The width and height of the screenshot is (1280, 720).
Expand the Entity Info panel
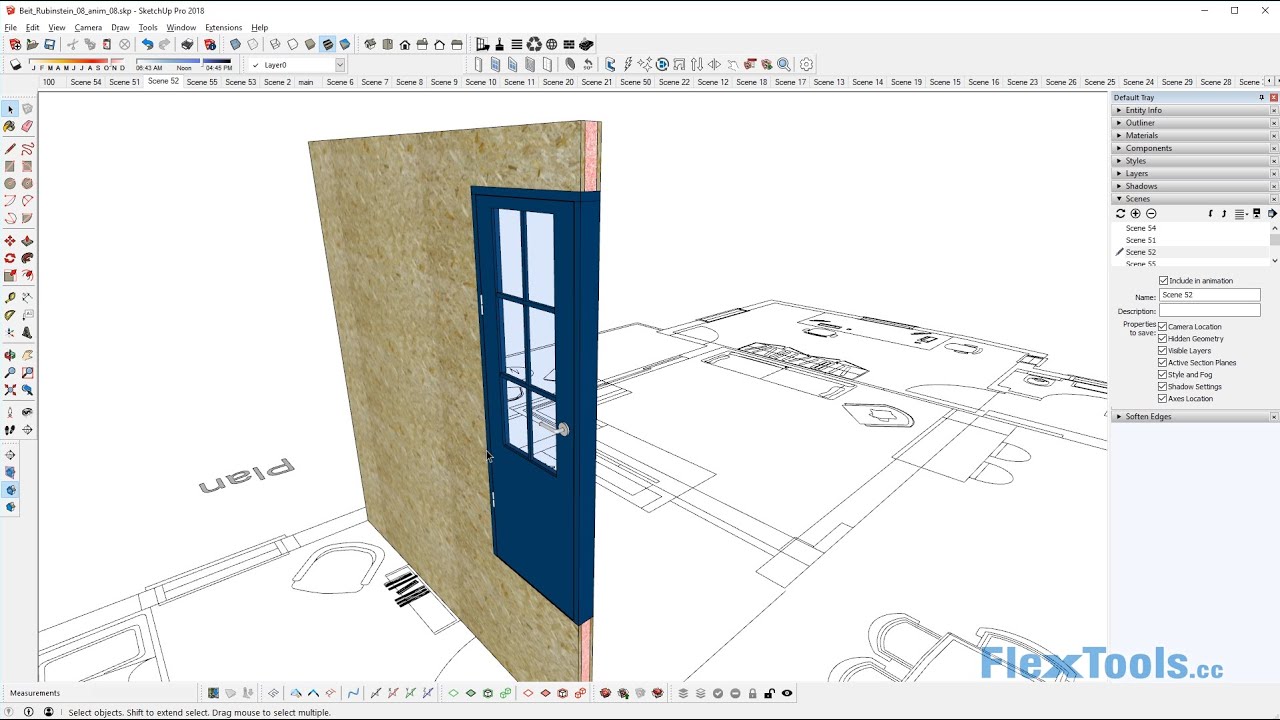click(1194, 110)
